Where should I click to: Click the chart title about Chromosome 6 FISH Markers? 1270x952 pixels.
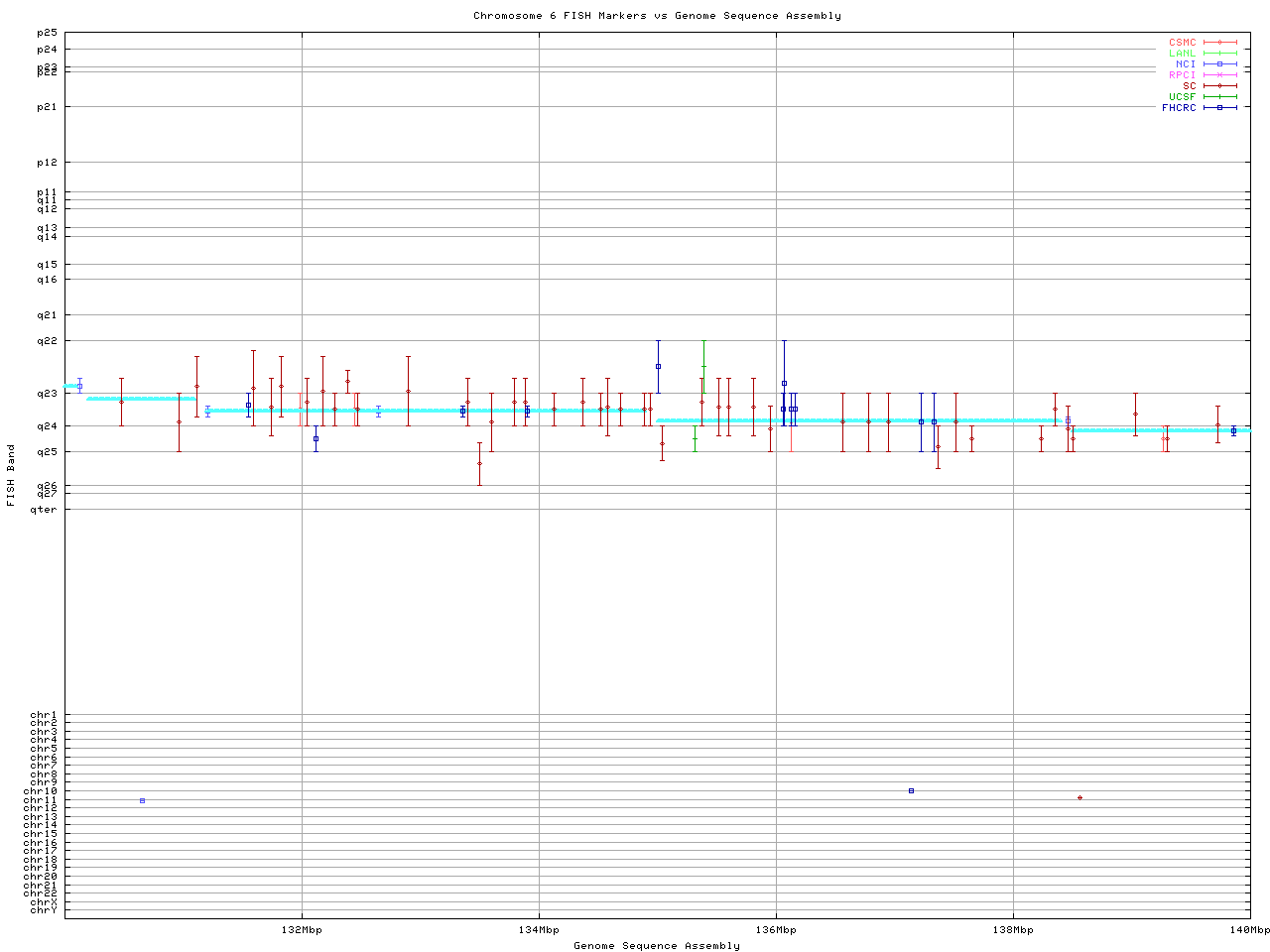coord(657,16)
